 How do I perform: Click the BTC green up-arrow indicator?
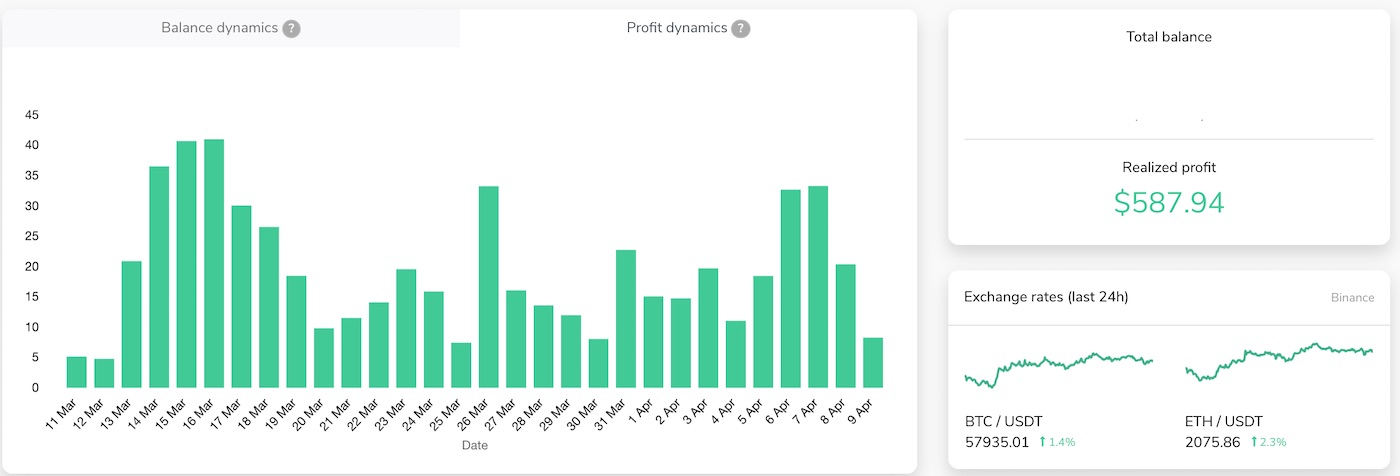click(x=1042, y=441)
